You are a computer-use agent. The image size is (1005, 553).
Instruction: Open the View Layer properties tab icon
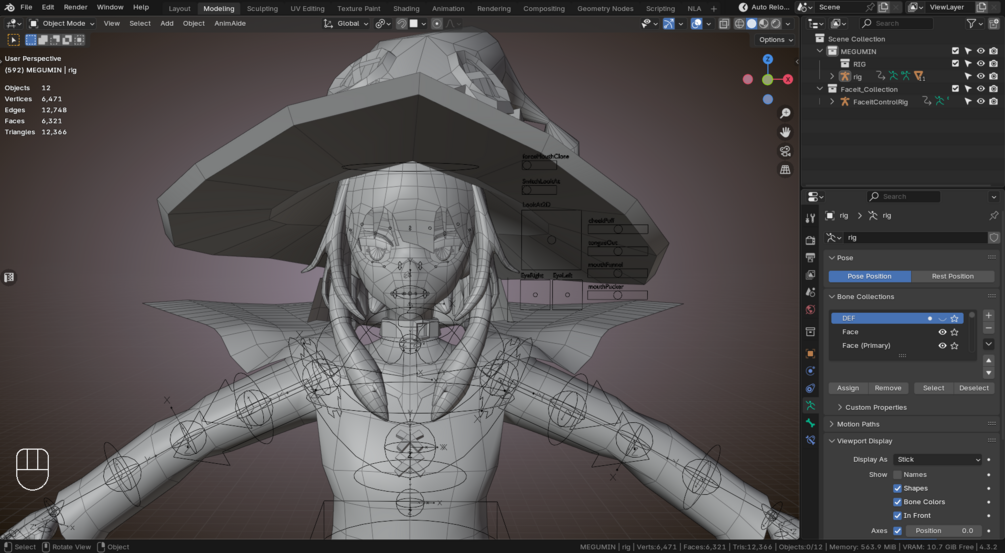[810, 275]
